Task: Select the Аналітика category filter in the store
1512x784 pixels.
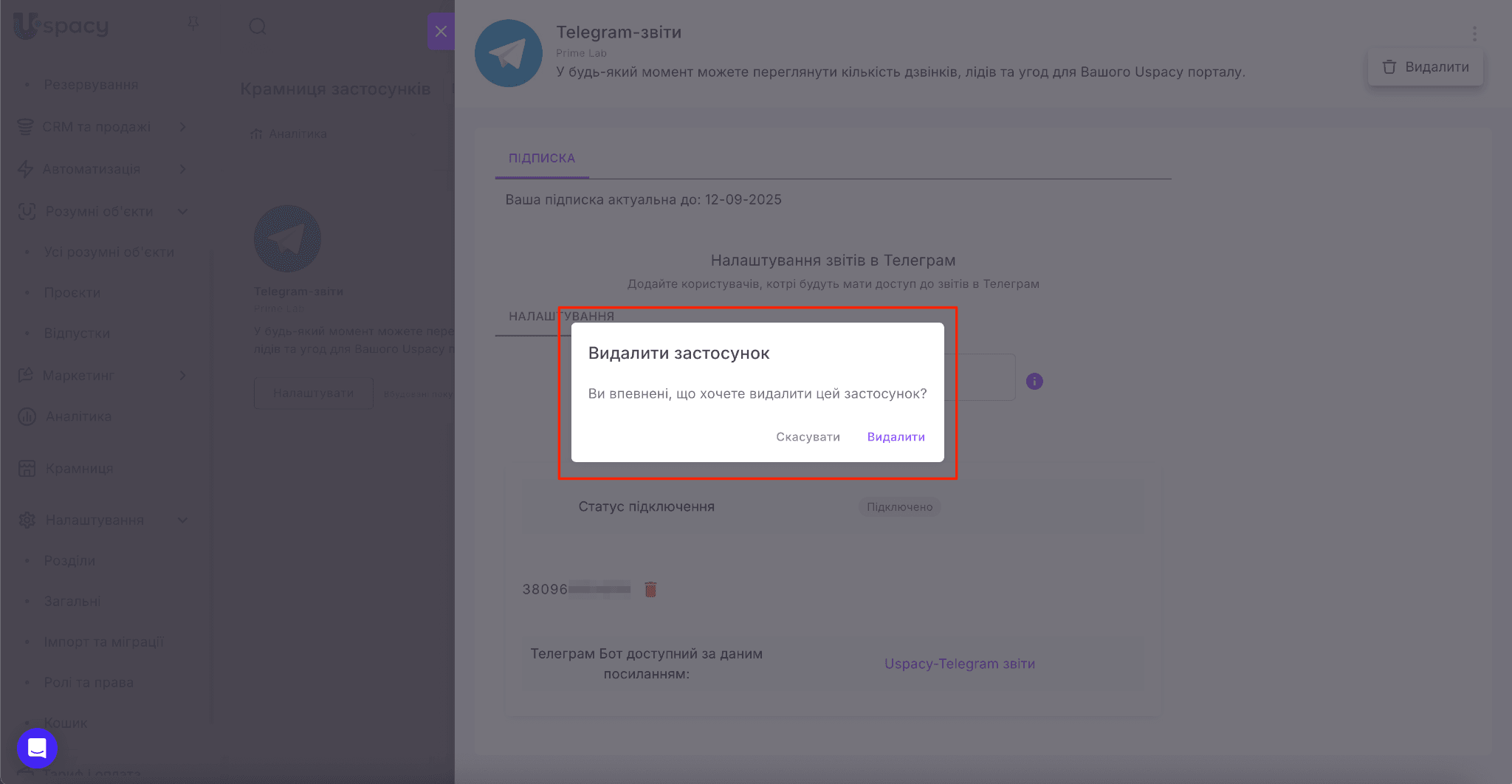Action: pyautogui.click(x=289, y=134)
